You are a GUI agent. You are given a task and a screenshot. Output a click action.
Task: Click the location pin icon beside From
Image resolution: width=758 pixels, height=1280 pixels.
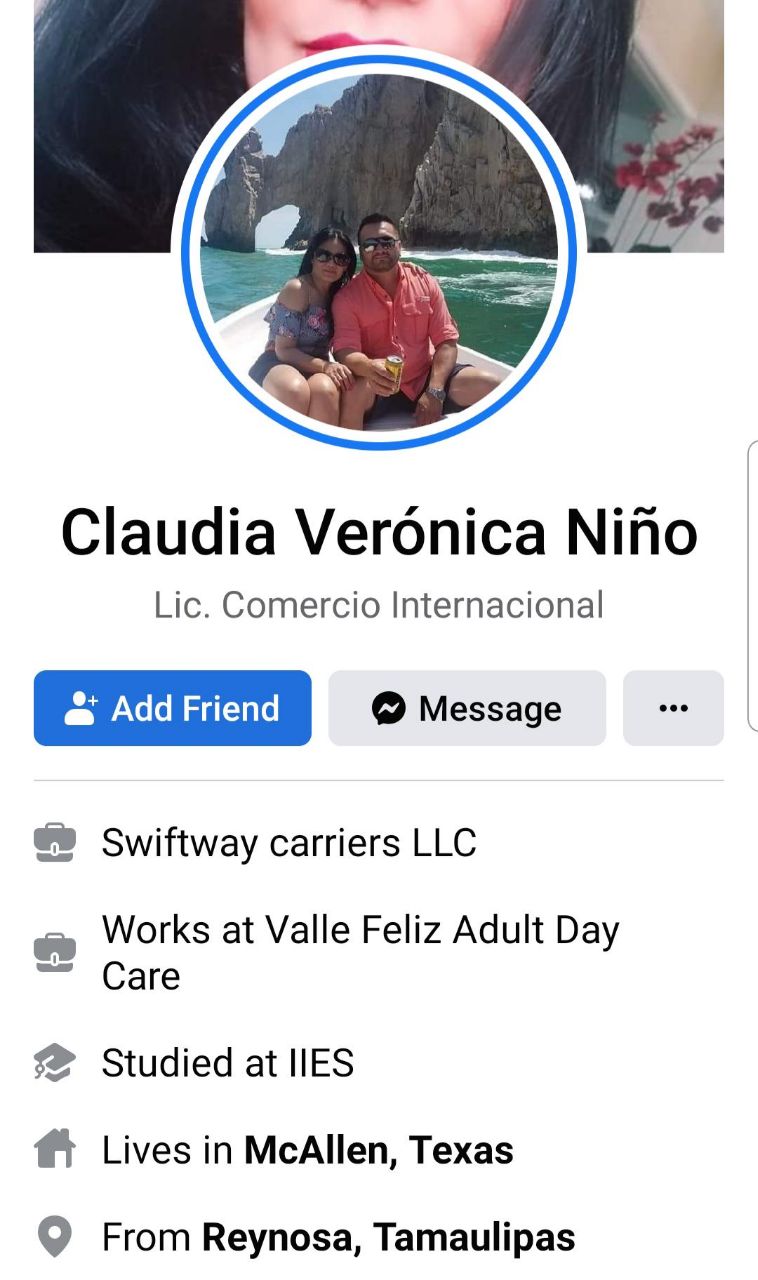click(x=55, y=1237)
